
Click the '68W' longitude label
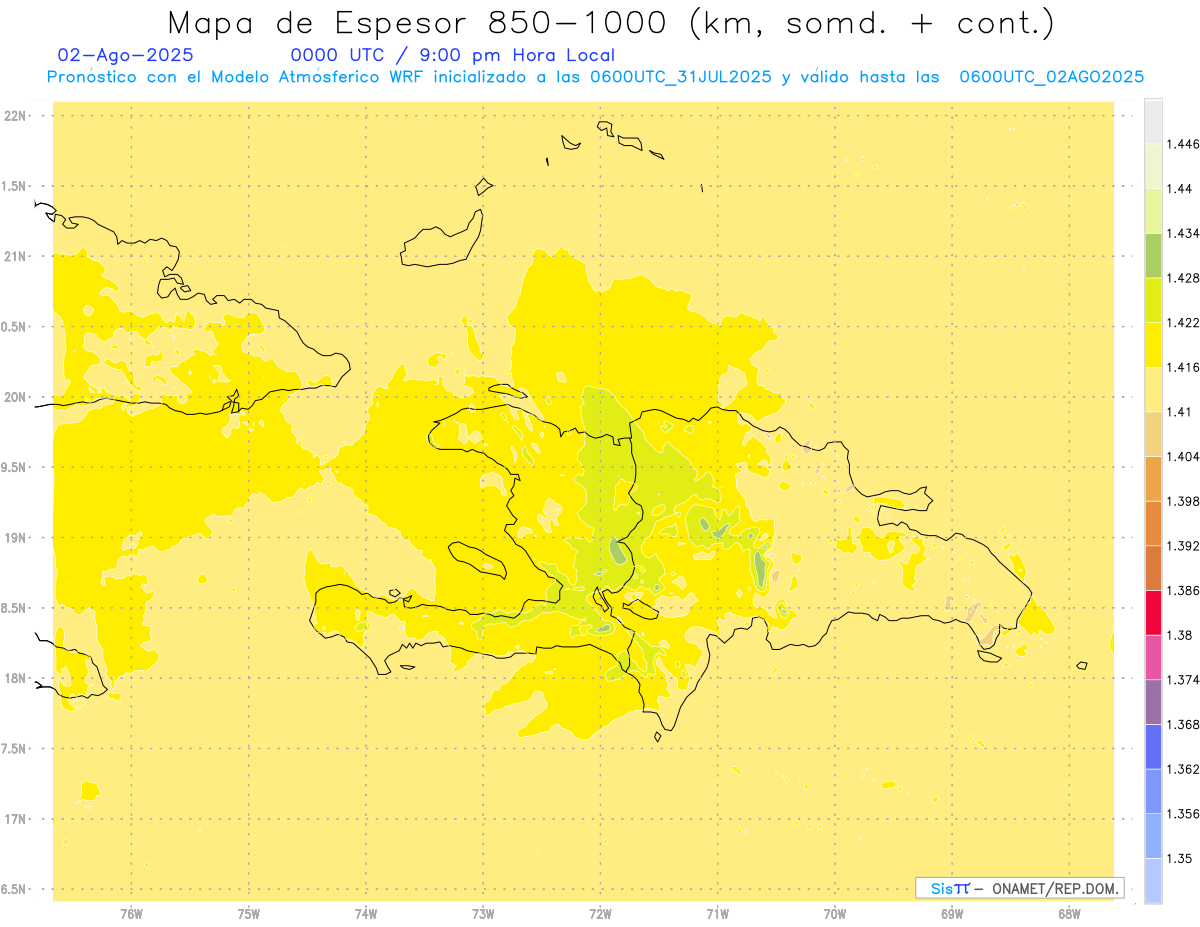coord(1069,914)
